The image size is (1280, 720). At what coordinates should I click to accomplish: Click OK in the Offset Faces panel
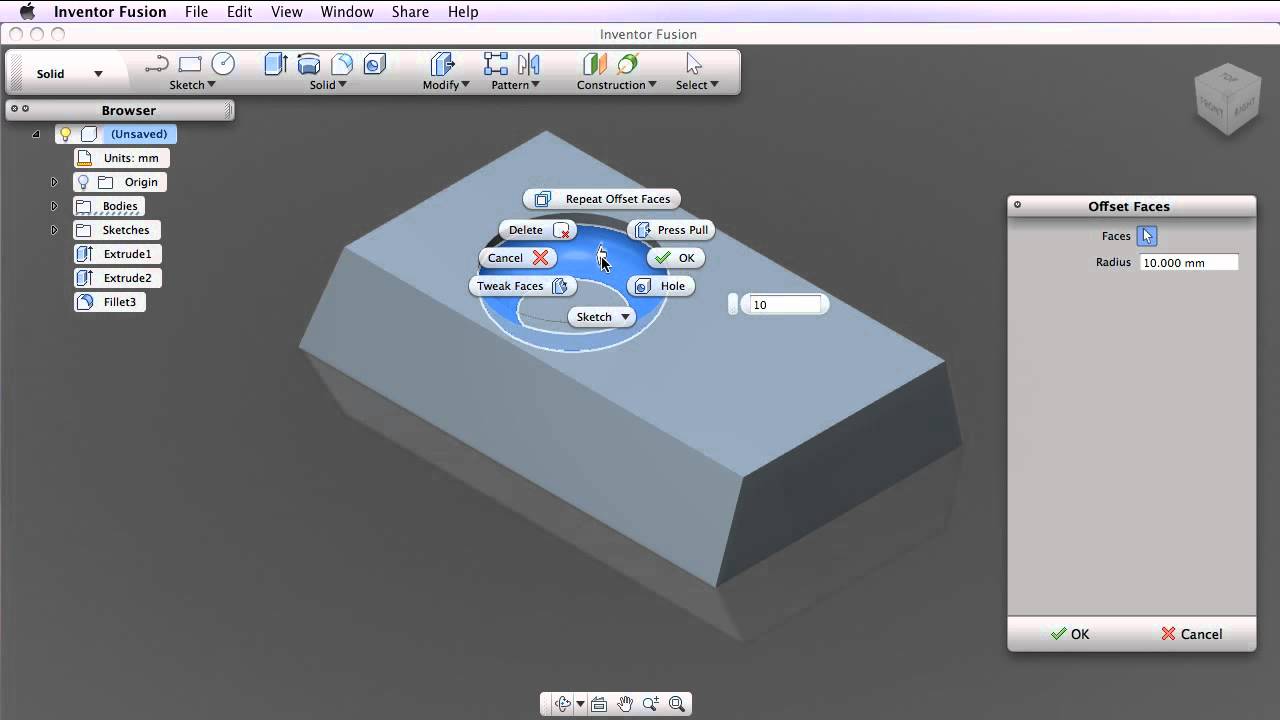(x=1070, y=634)
